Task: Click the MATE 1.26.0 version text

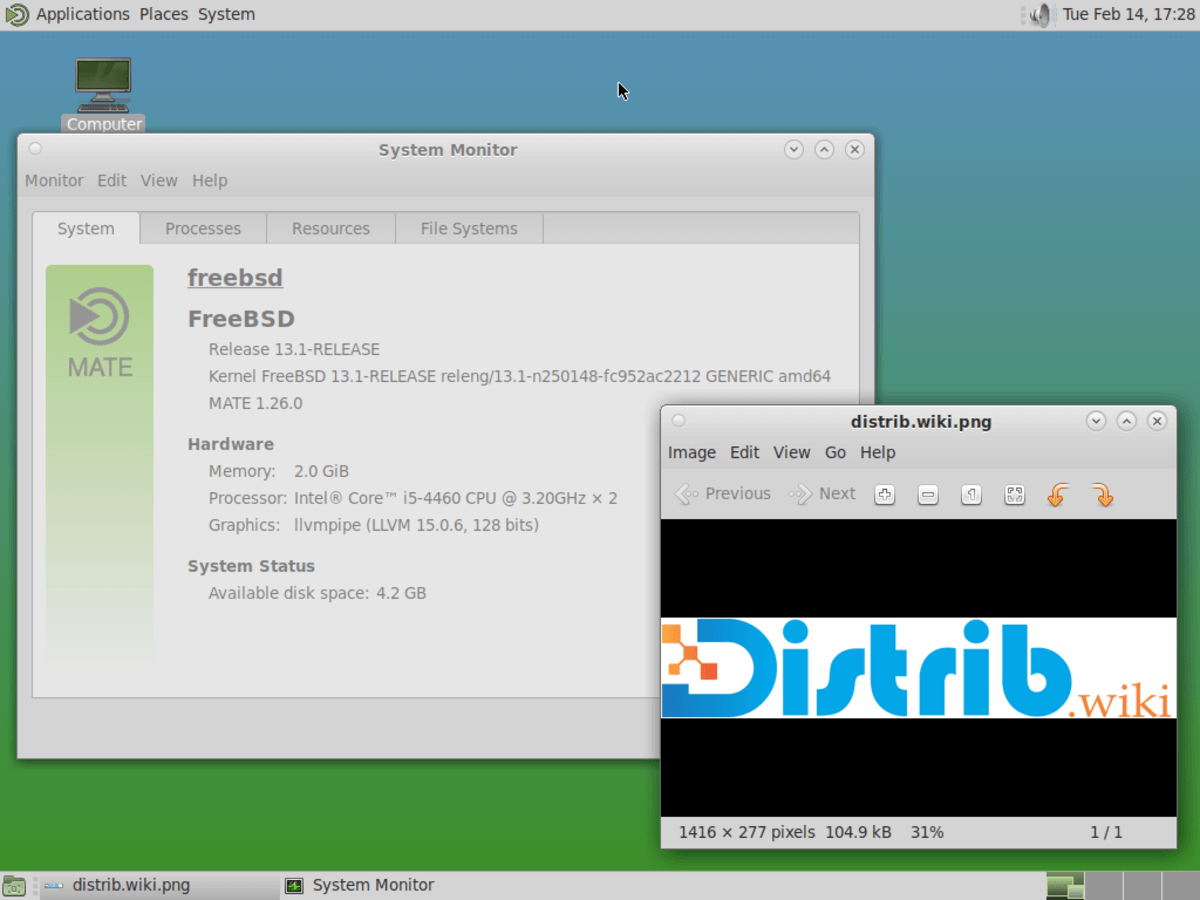Action: pyautogui.click(x=255, y=404)
